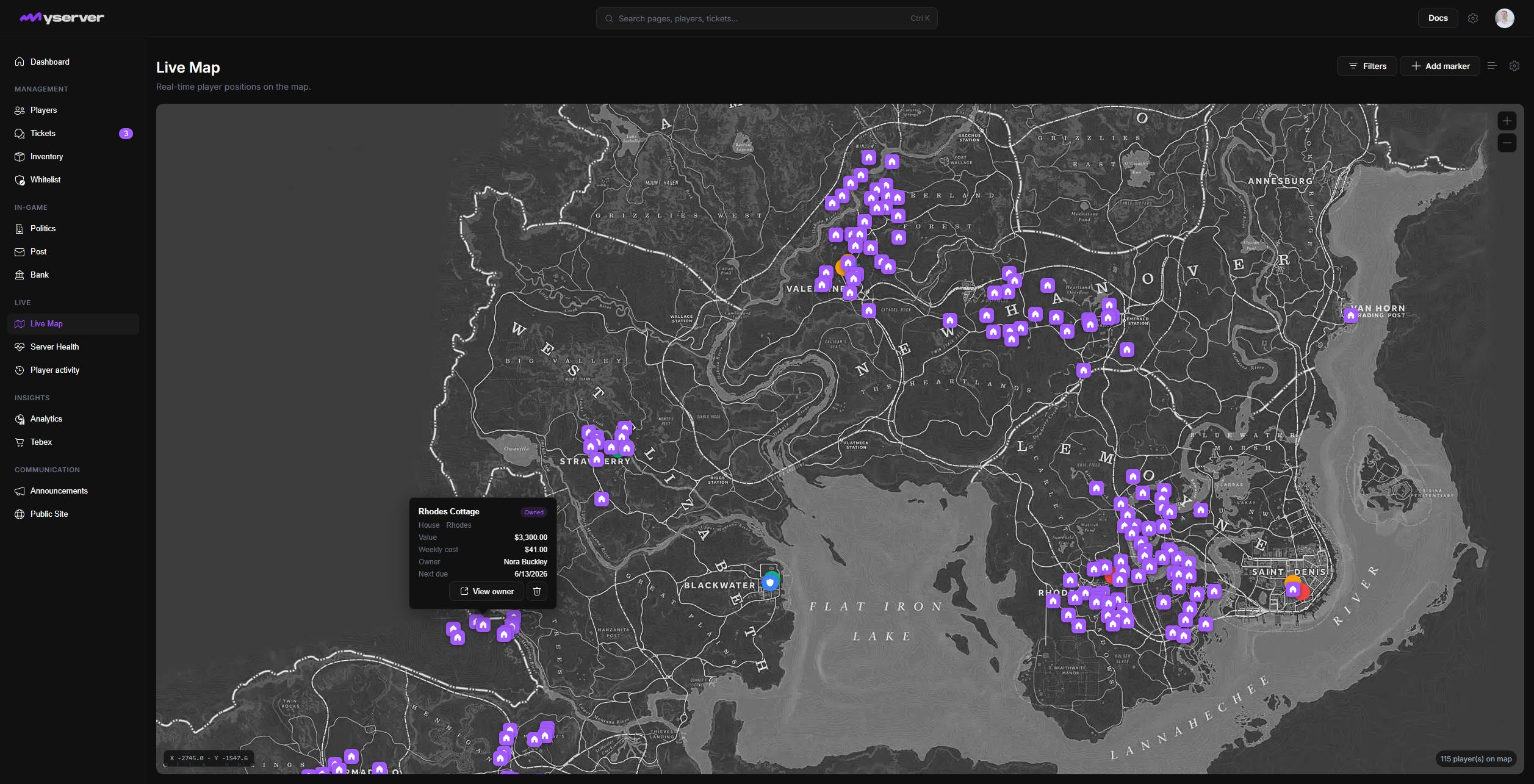Open the Docs link
Viewport: 1534px width, 784px height.
[x=1438, y=18]
